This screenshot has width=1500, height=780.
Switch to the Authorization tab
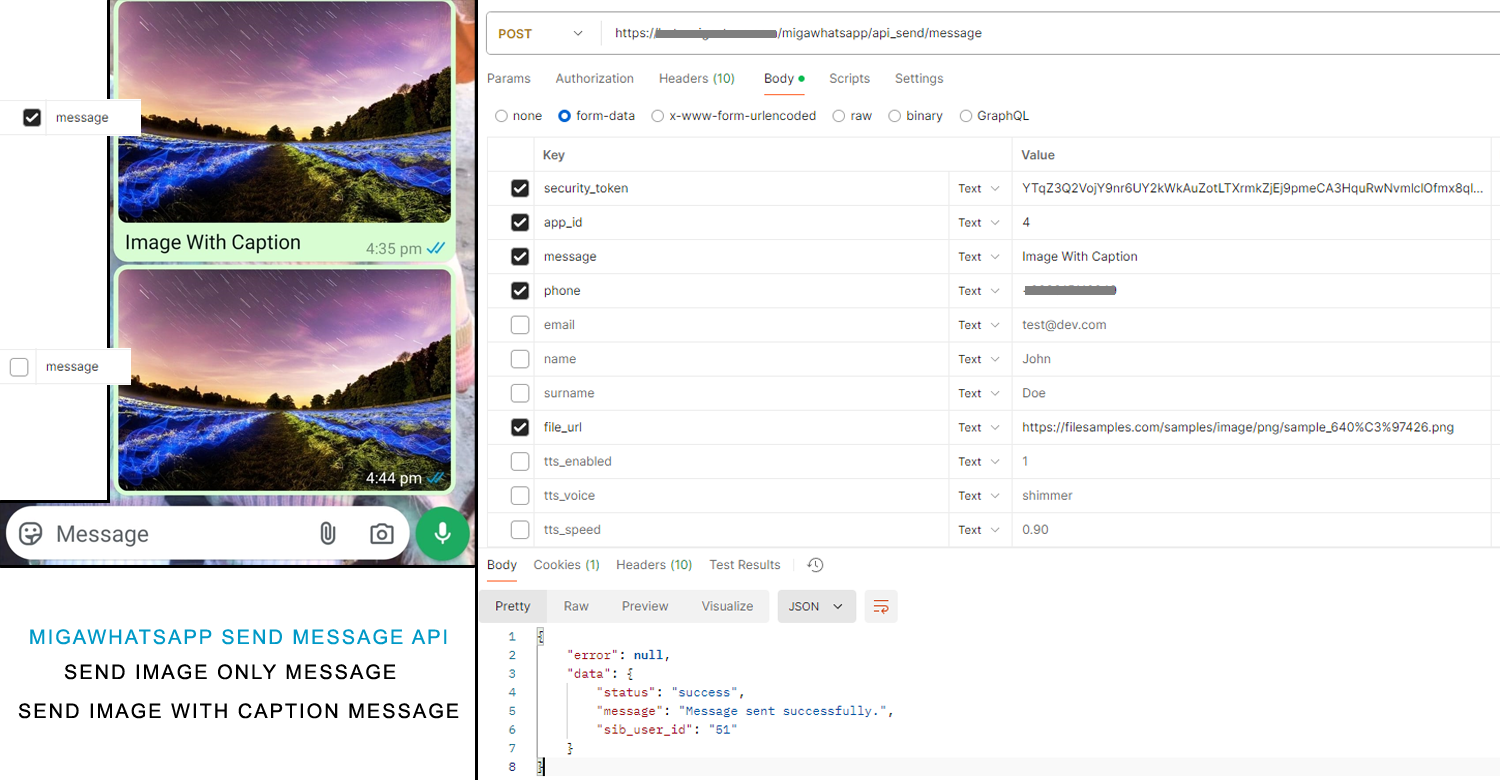point(594,78)
